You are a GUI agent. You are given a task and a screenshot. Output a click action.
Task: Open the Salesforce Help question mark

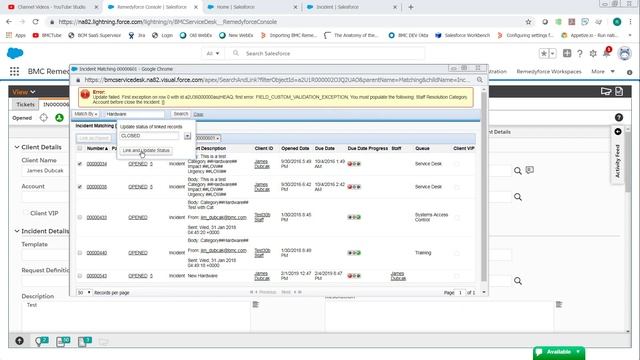[x=580, y=53]
